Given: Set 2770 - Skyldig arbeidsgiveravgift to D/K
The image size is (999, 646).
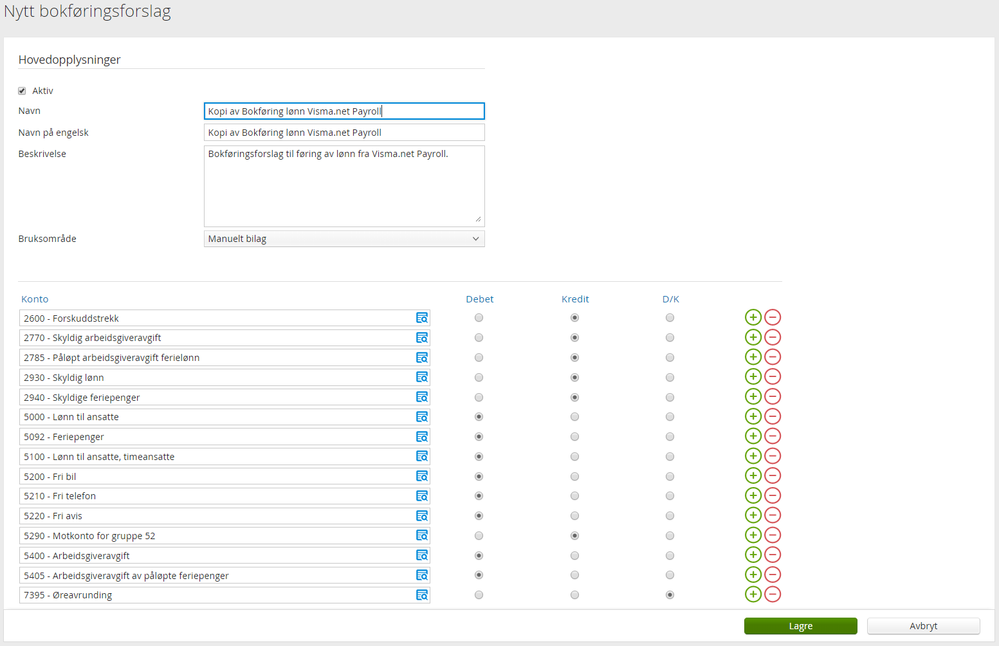Looking at the screenshot, I should click(670, 338).
